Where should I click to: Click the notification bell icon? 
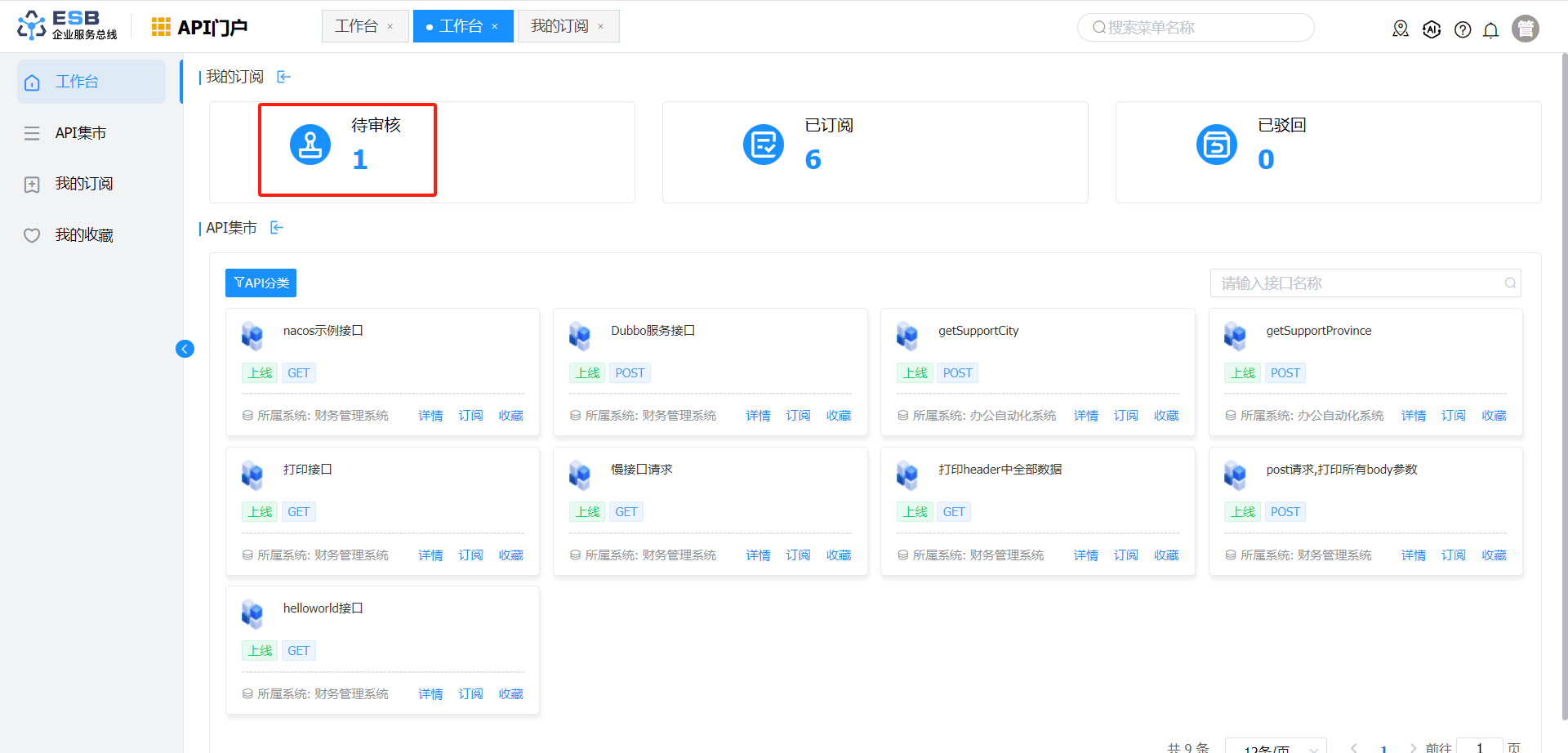(1490, 30)
